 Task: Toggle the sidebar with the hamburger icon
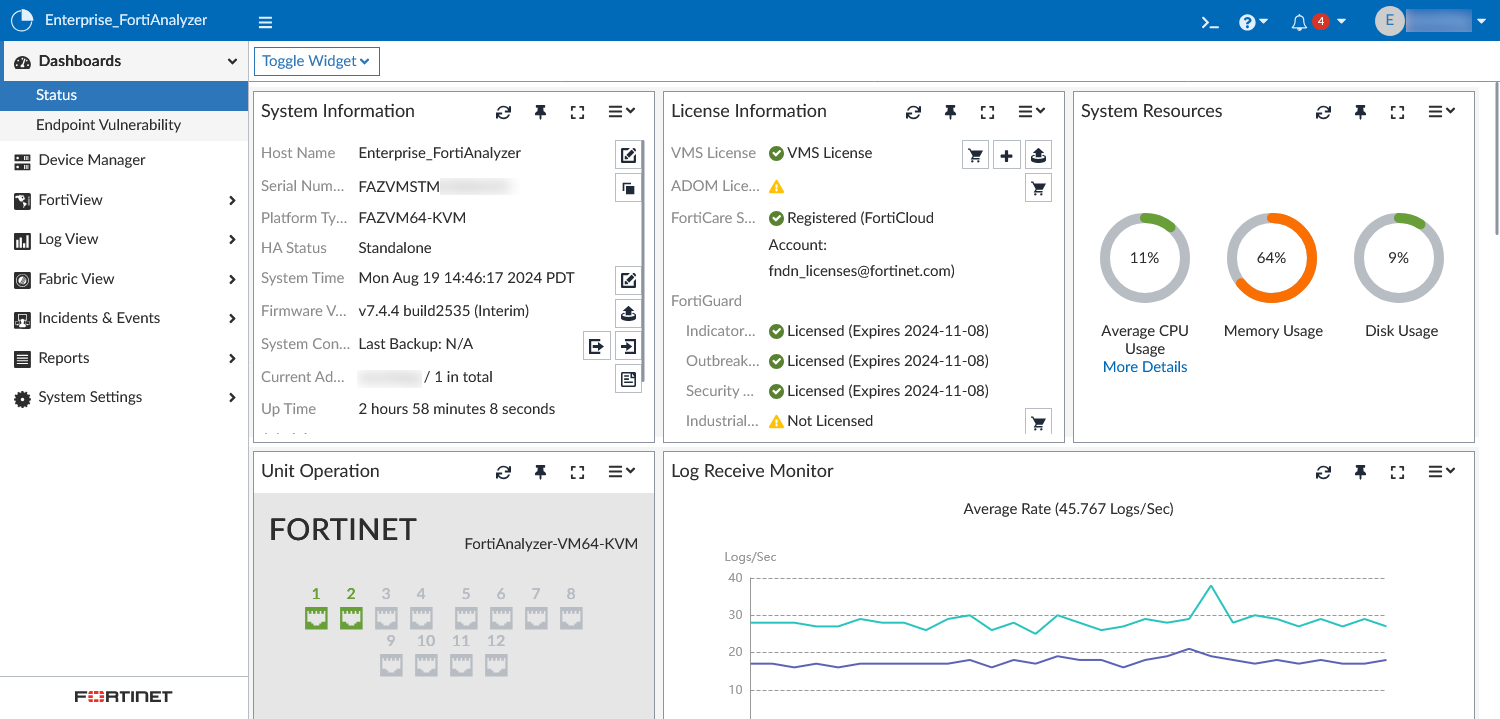coord(265,22)
